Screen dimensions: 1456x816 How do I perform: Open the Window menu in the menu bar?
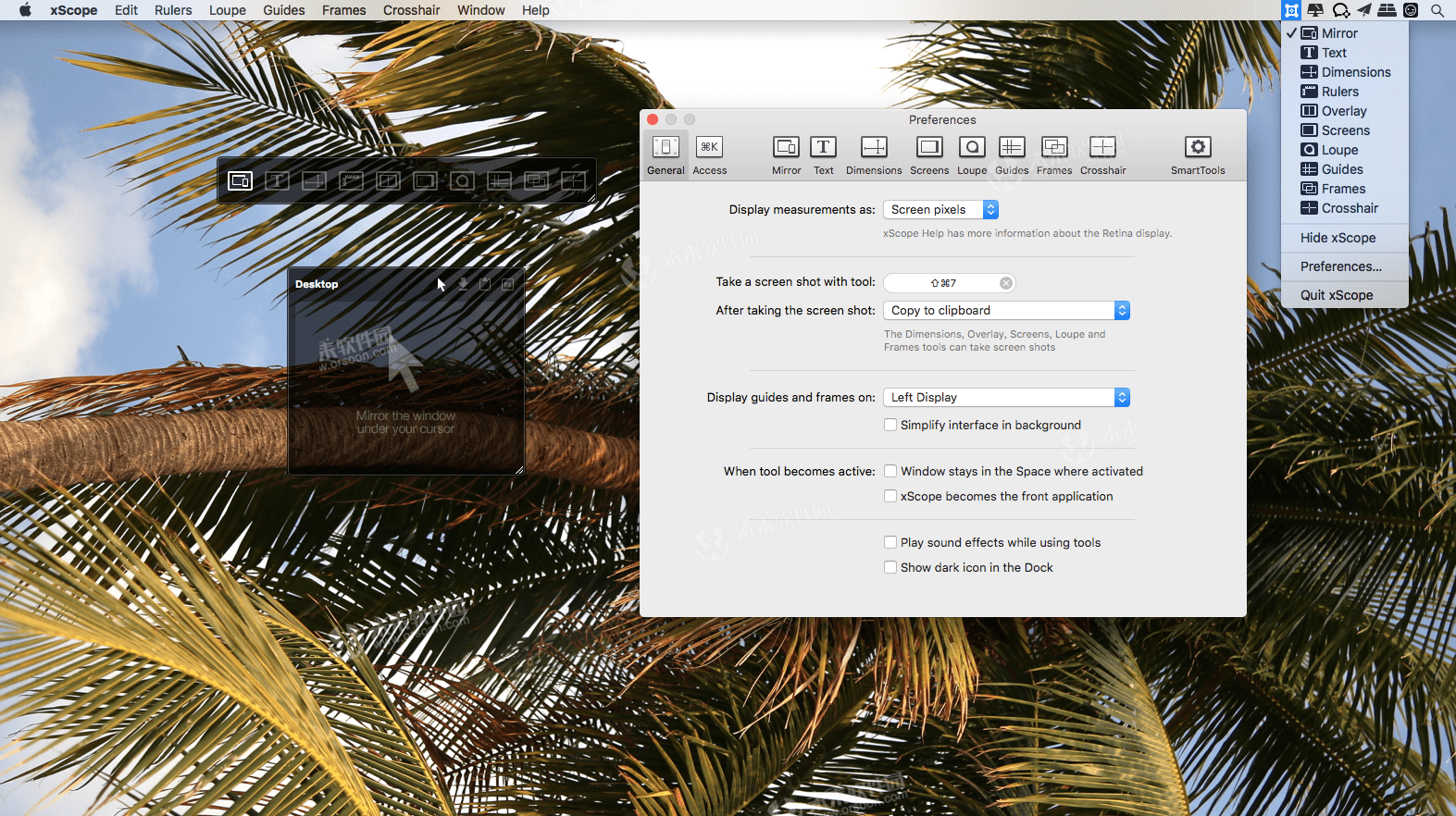481,10
